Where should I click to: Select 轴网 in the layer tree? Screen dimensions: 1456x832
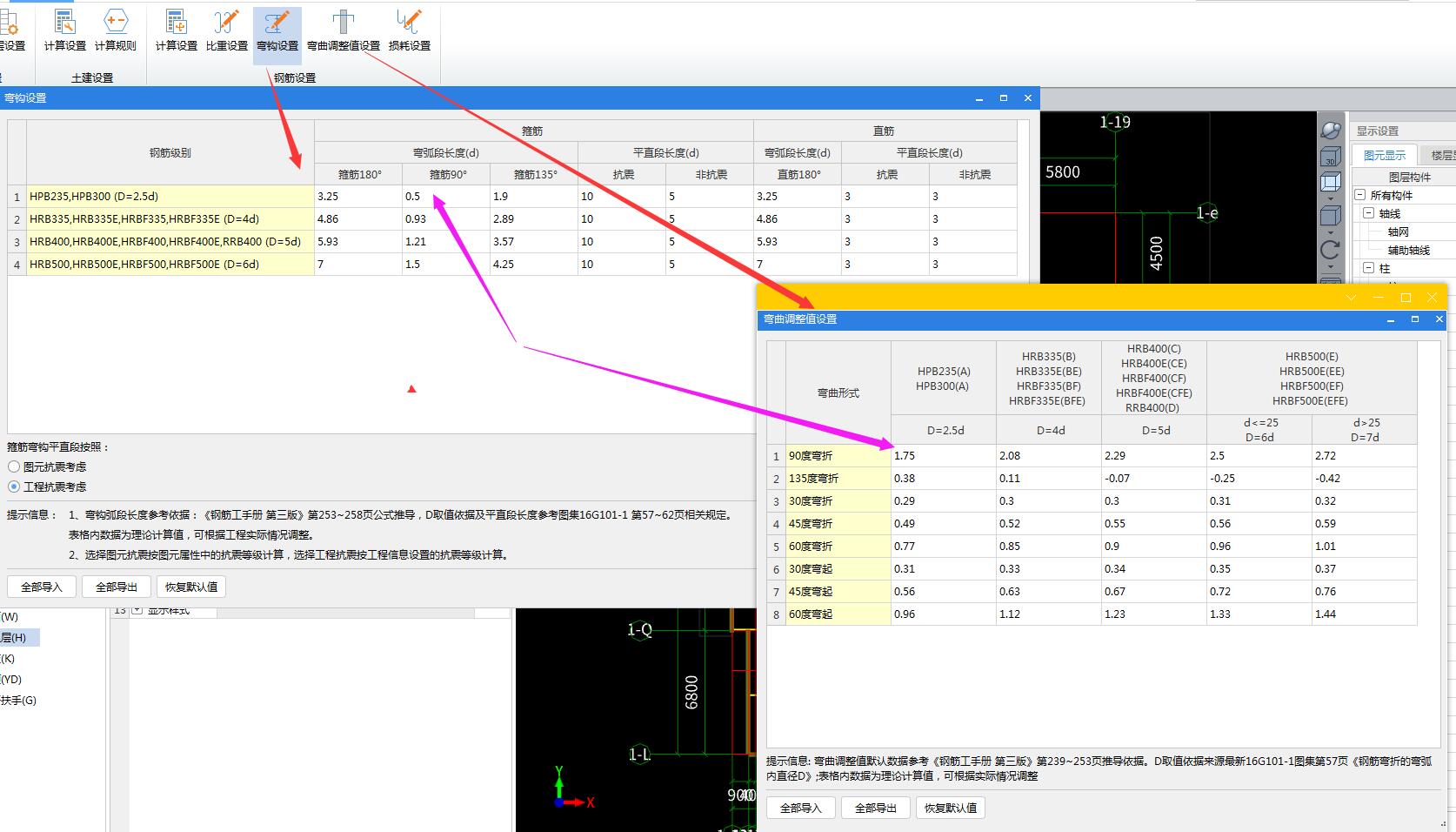1399,231
